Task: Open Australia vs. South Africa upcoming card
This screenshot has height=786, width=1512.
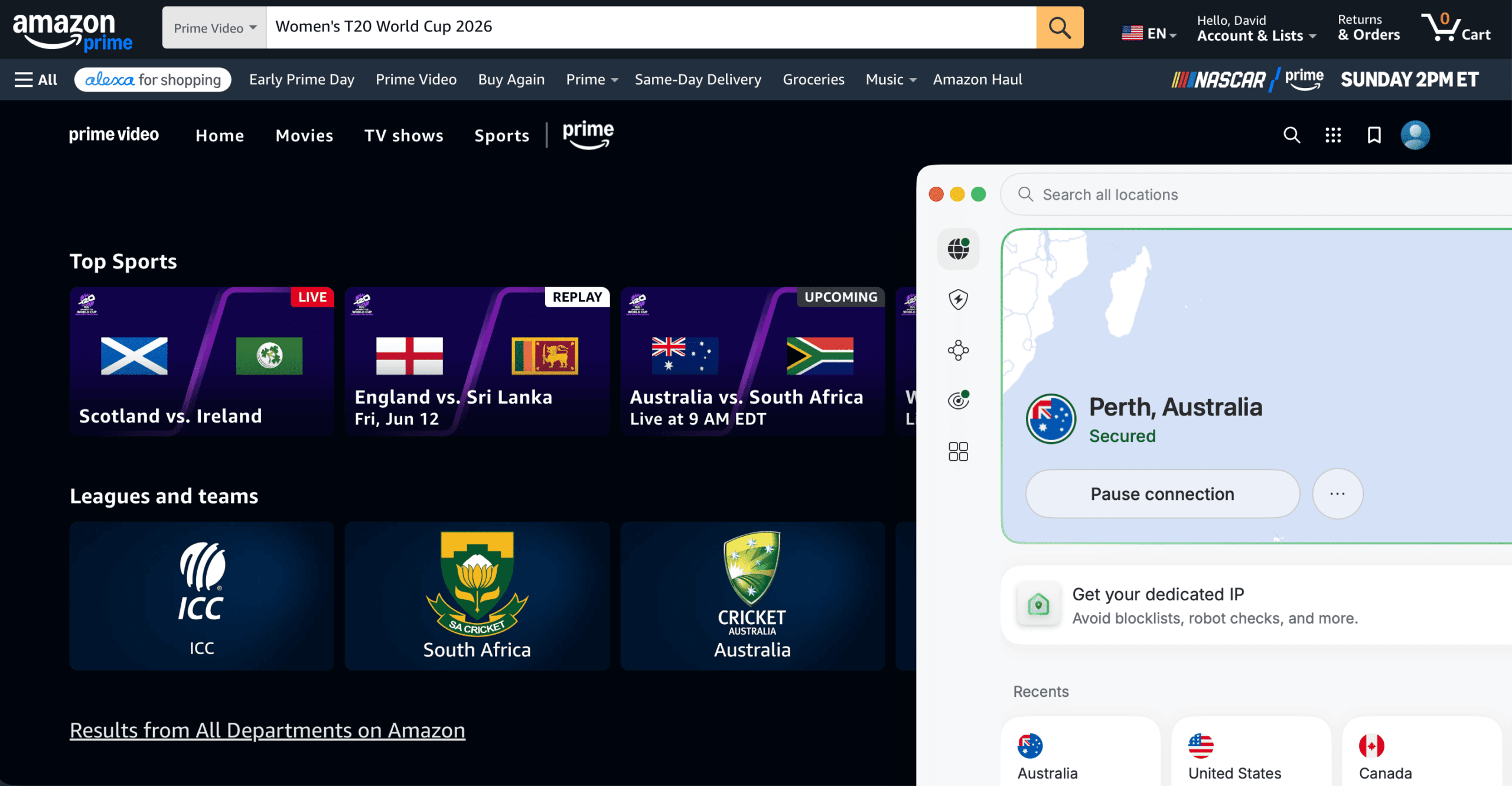Action: click(x=752, y=362)
